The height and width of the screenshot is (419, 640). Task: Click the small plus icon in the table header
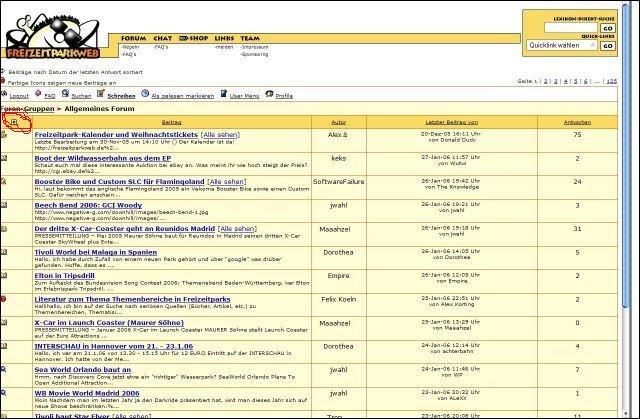14,122
